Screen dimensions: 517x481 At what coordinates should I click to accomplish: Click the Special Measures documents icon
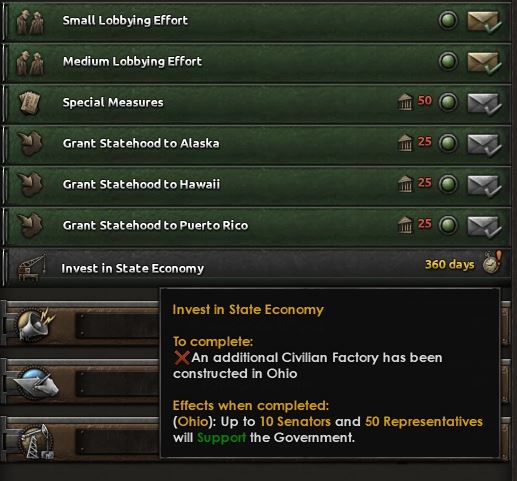(30, 103)
